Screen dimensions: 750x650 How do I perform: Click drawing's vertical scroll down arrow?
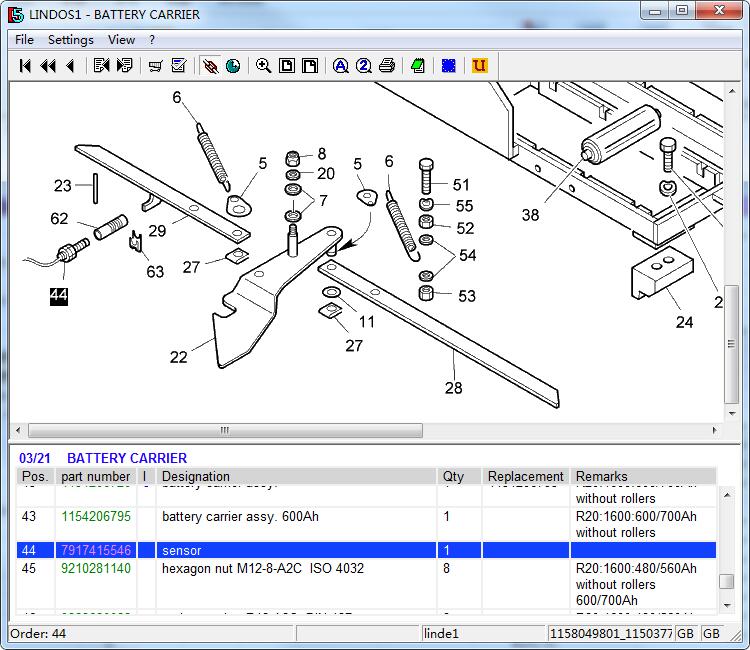732,413
